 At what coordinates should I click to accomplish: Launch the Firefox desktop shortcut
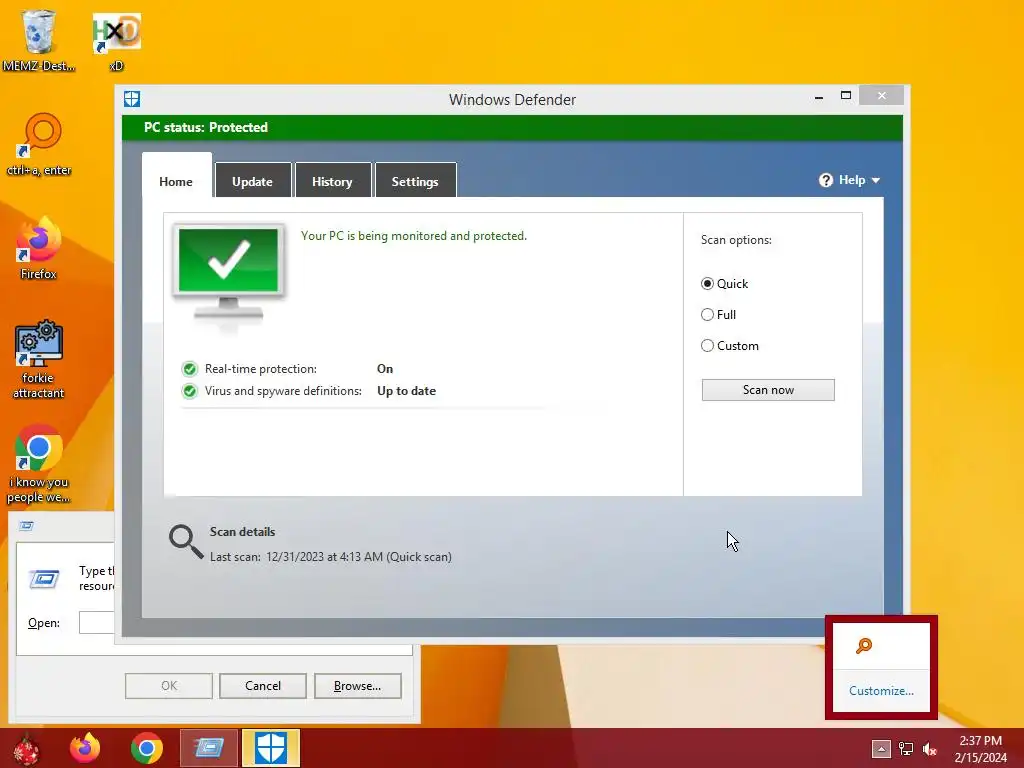[39, 248]
